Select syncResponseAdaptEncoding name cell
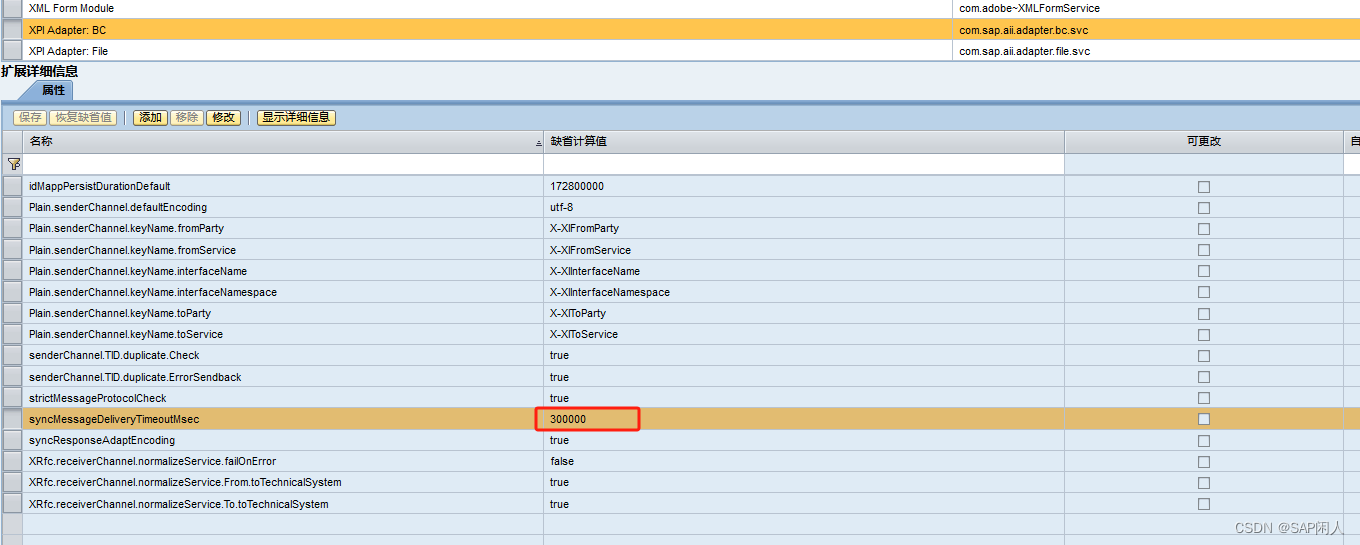This screenshot has height=545, width=1360. click(283, 441)
